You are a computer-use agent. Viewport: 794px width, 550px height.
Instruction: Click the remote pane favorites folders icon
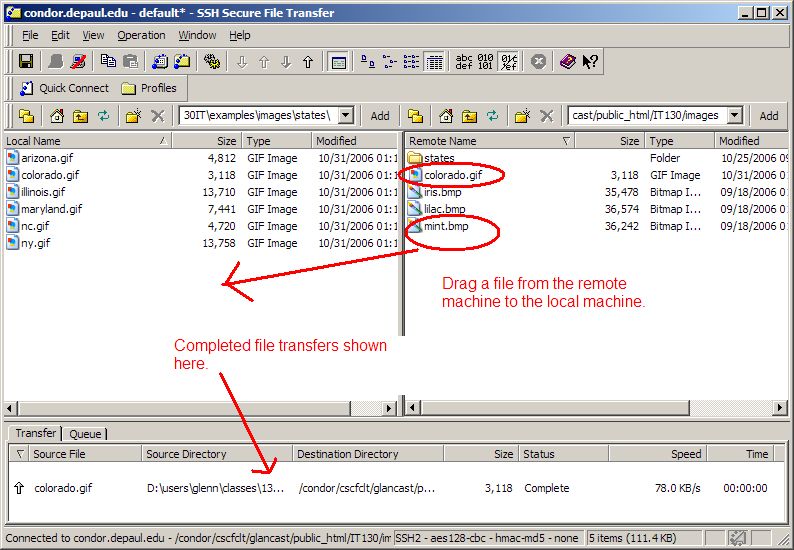(415, 116)
